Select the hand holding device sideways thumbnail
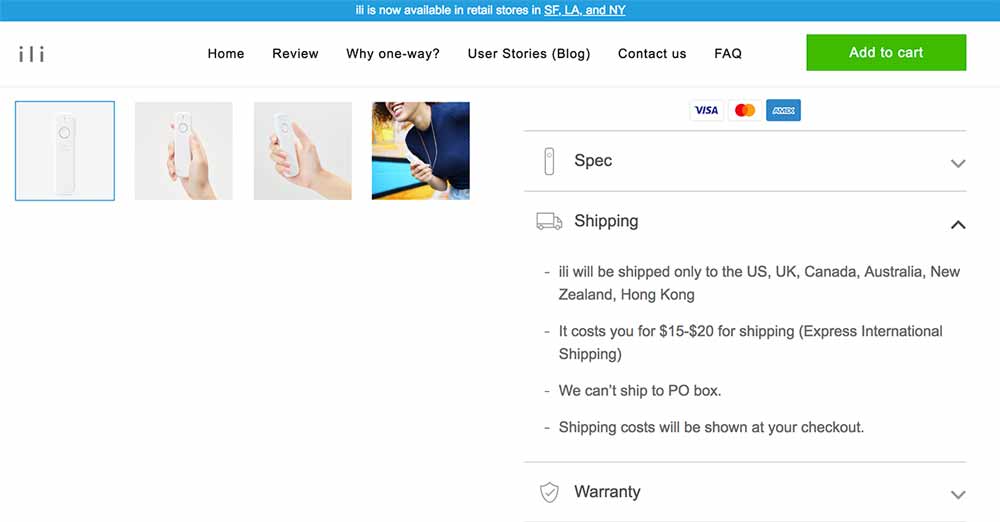 pyautogui.click(x=302, y=151)
